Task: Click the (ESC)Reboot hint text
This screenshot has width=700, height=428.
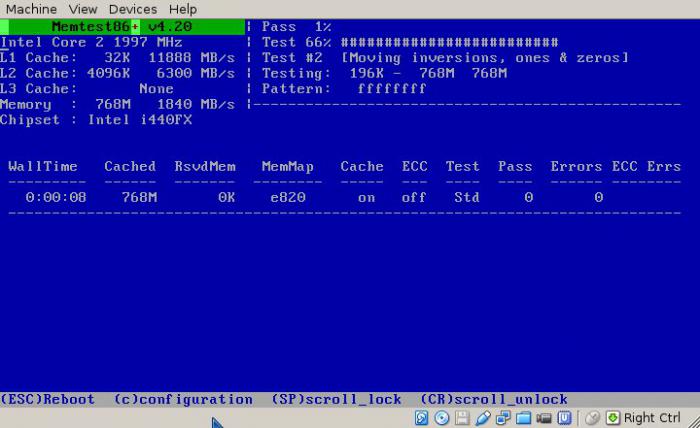Action: point(47,399)
